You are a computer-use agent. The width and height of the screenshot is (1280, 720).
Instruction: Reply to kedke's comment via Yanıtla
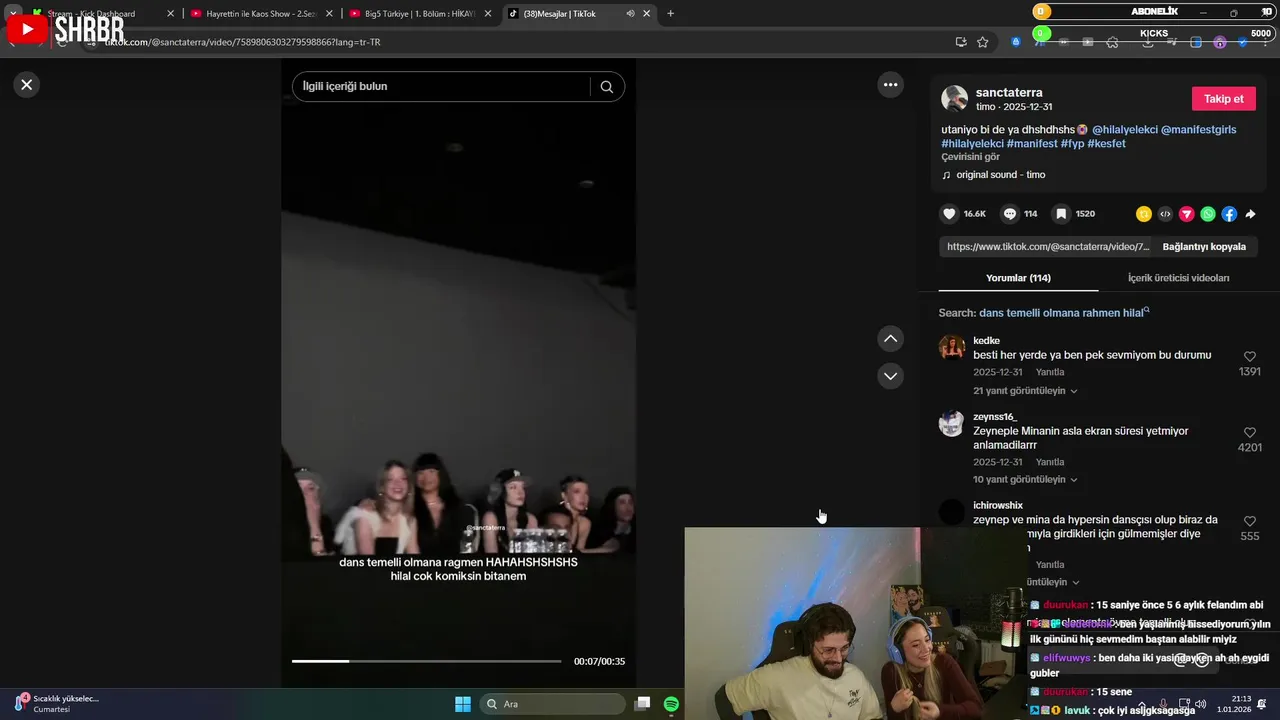tap(1050, 372)
